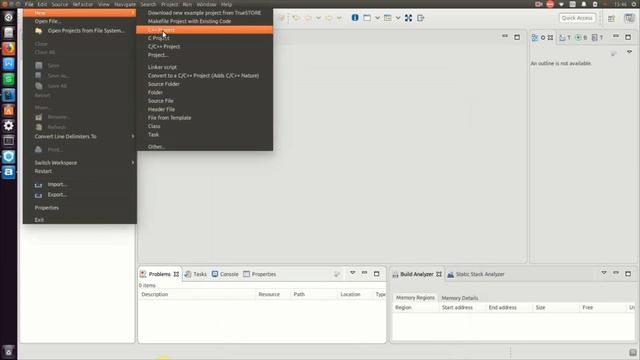Open the Trash in the dock
Viewport: 640px width, 360px height.
click(x=9, y=351)
